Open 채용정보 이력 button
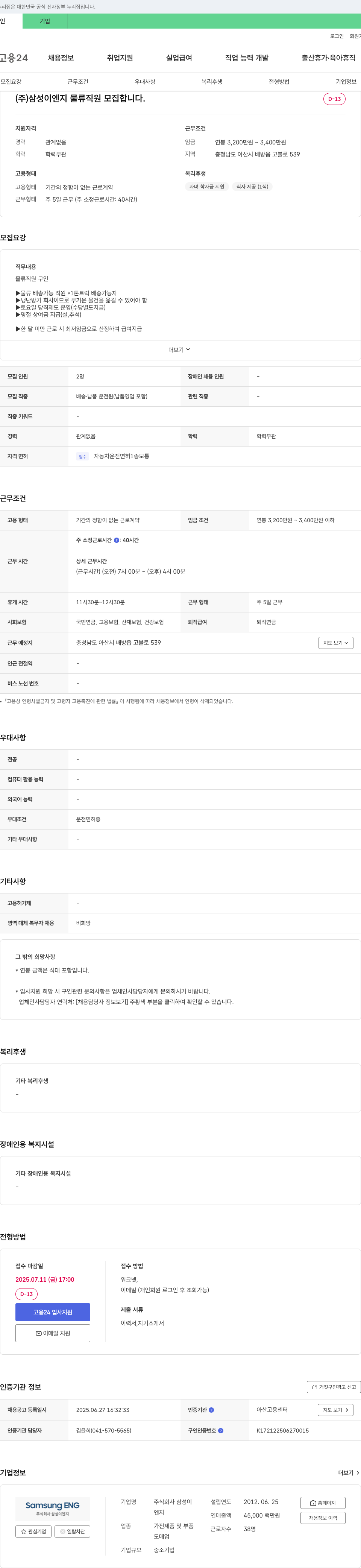This screenshot has height=1568, width=361. (323, 1518)
